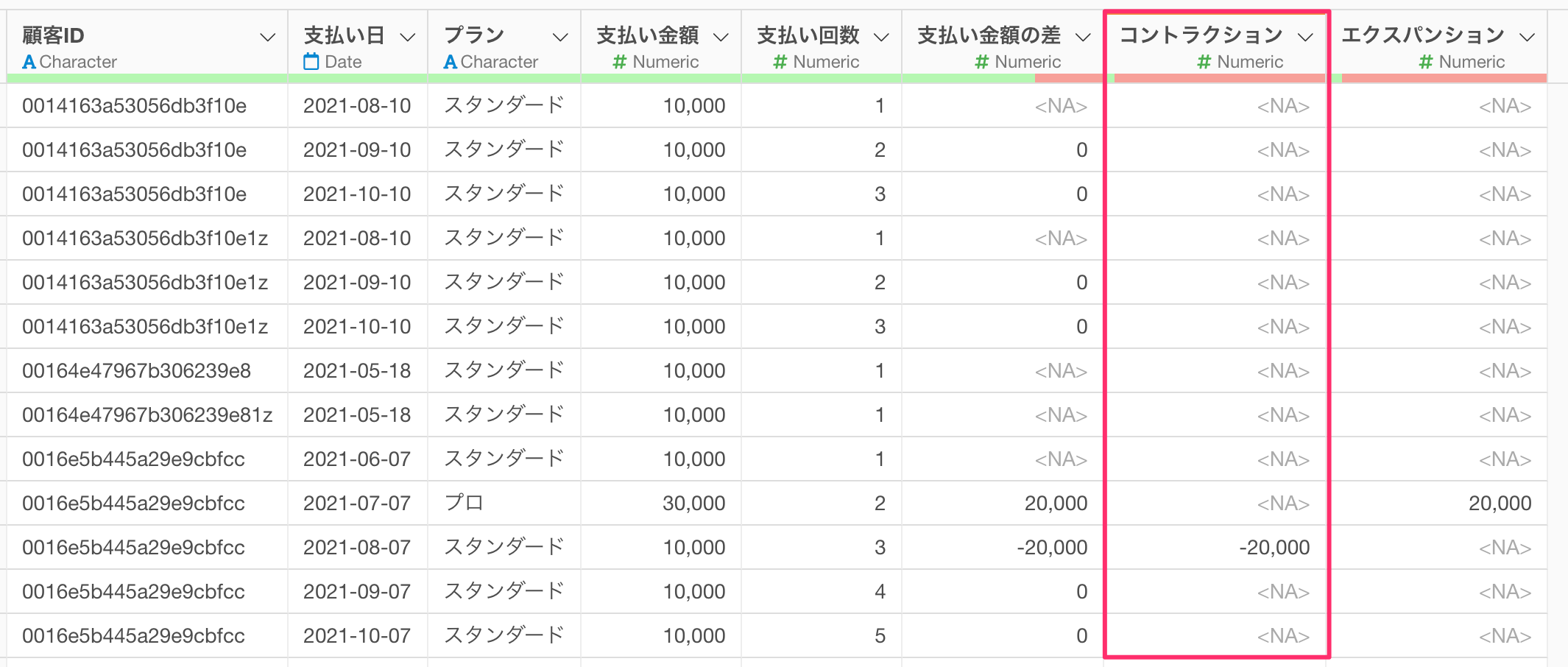Click Numeric hash icon under コントラクション

[x=1204, y=62]
